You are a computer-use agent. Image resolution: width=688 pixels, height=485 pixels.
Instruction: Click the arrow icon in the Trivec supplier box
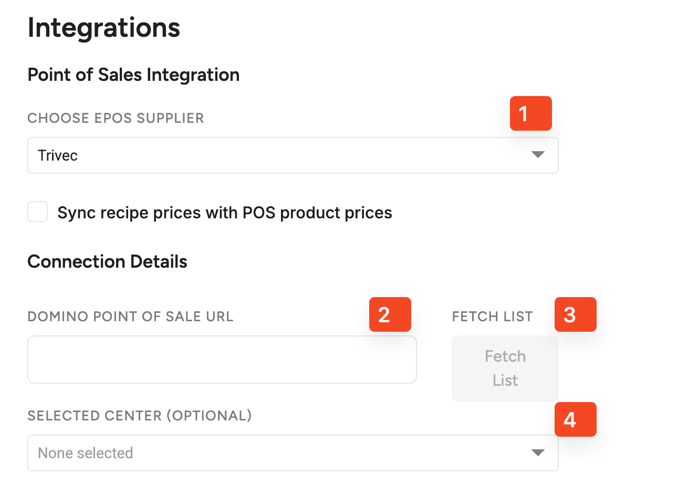pyautogui.click(x=538, y=155)
